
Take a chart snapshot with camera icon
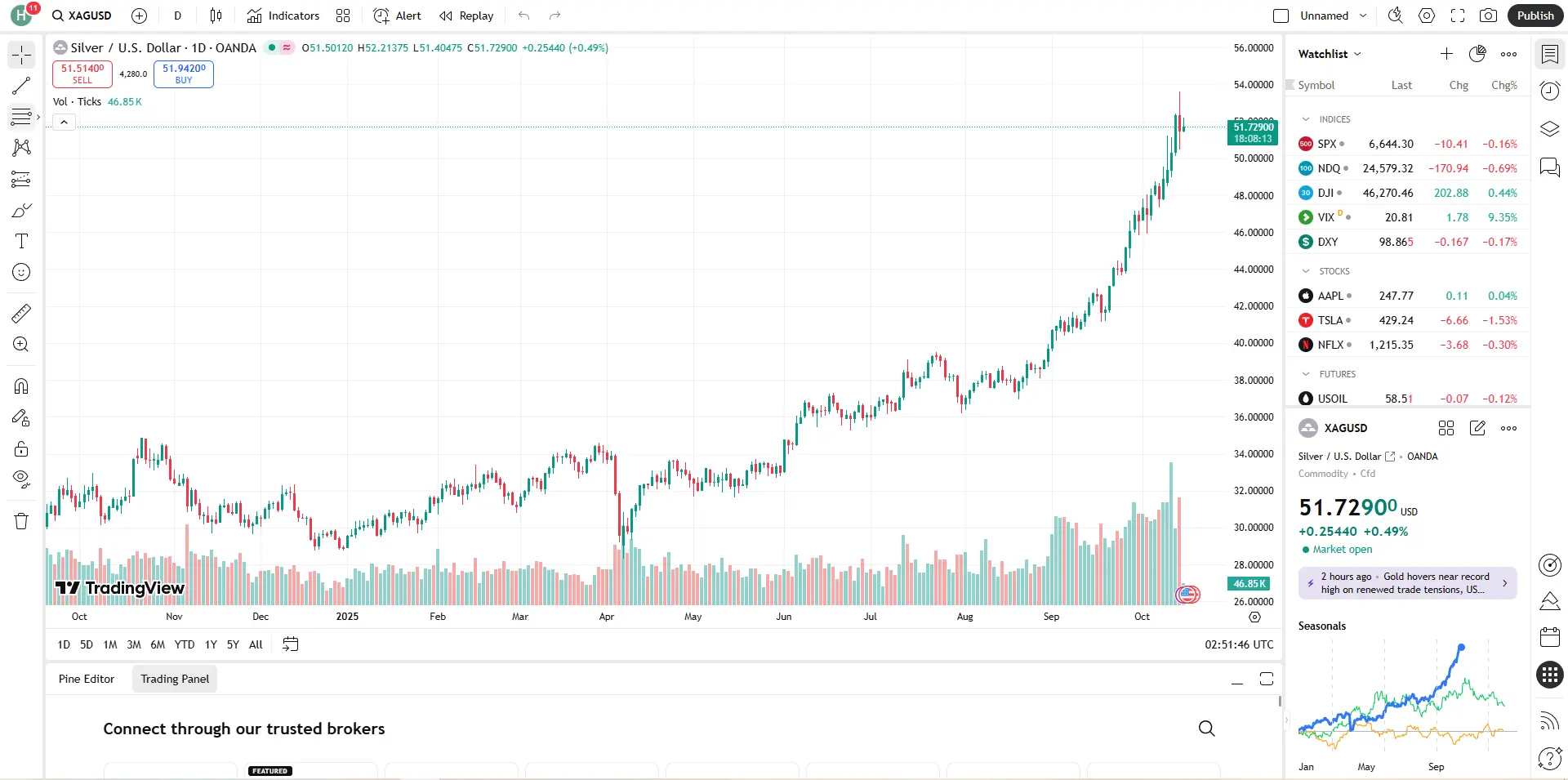point(1488,16)
